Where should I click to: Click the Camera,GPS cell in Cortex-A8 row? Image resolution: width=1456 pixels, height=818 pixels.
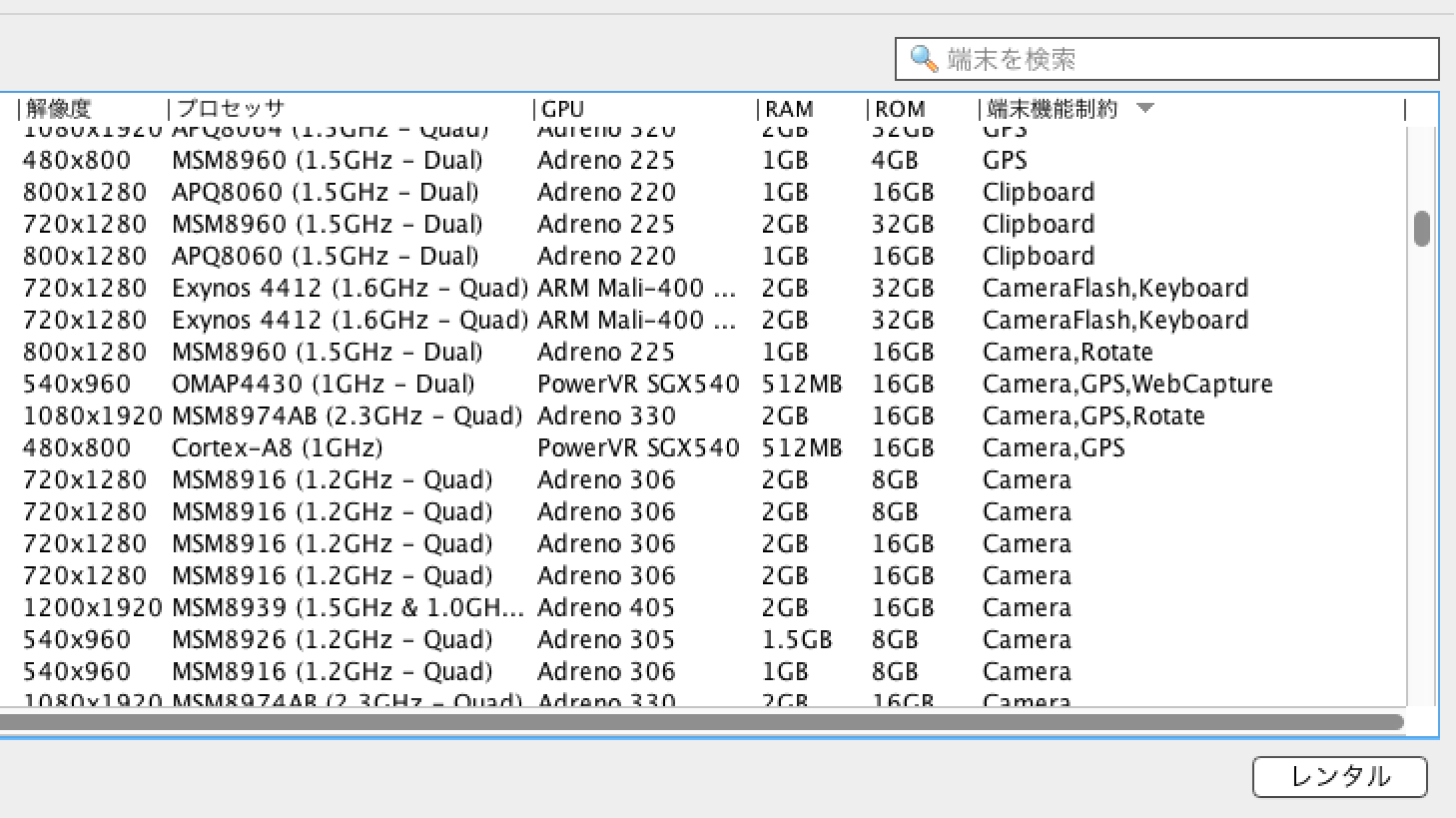coord(1054,447)
